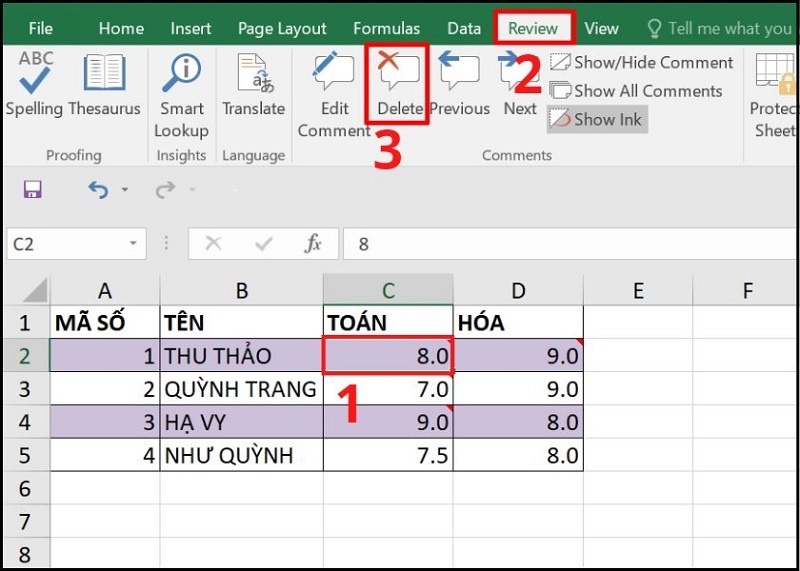
Task: Switch to the Formulas tab
Action: tap(386, 28)
